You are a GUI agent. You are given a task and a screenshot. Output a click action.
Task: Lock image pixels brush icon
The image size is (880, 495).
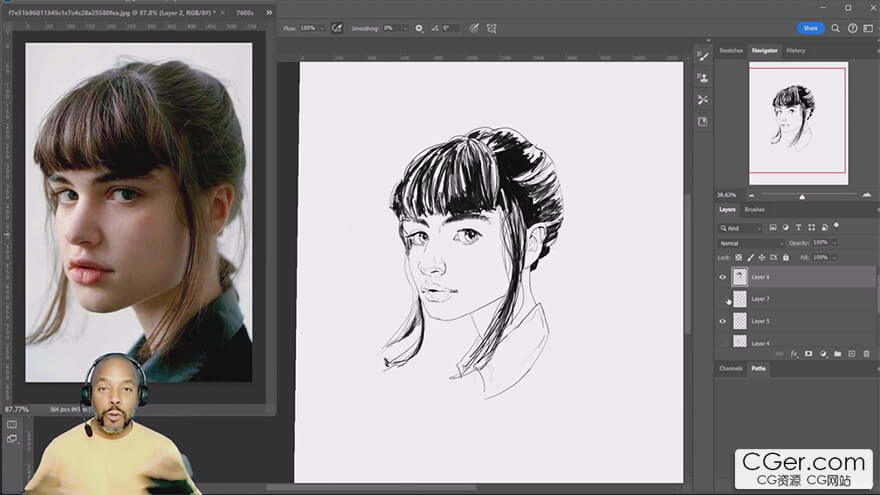tap(750, 258)
